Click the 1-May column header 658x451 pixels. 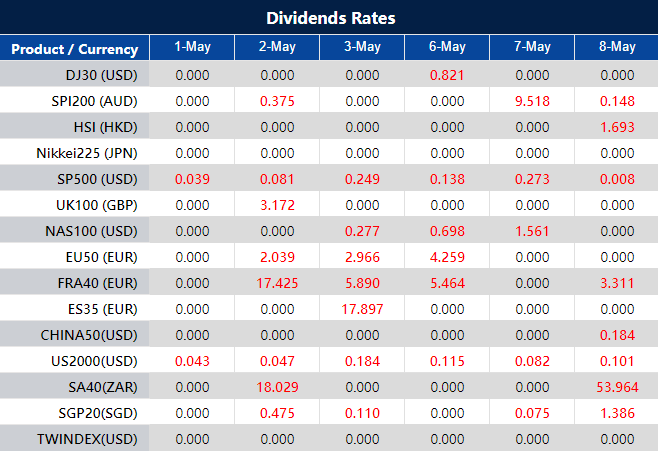(192, 48)
